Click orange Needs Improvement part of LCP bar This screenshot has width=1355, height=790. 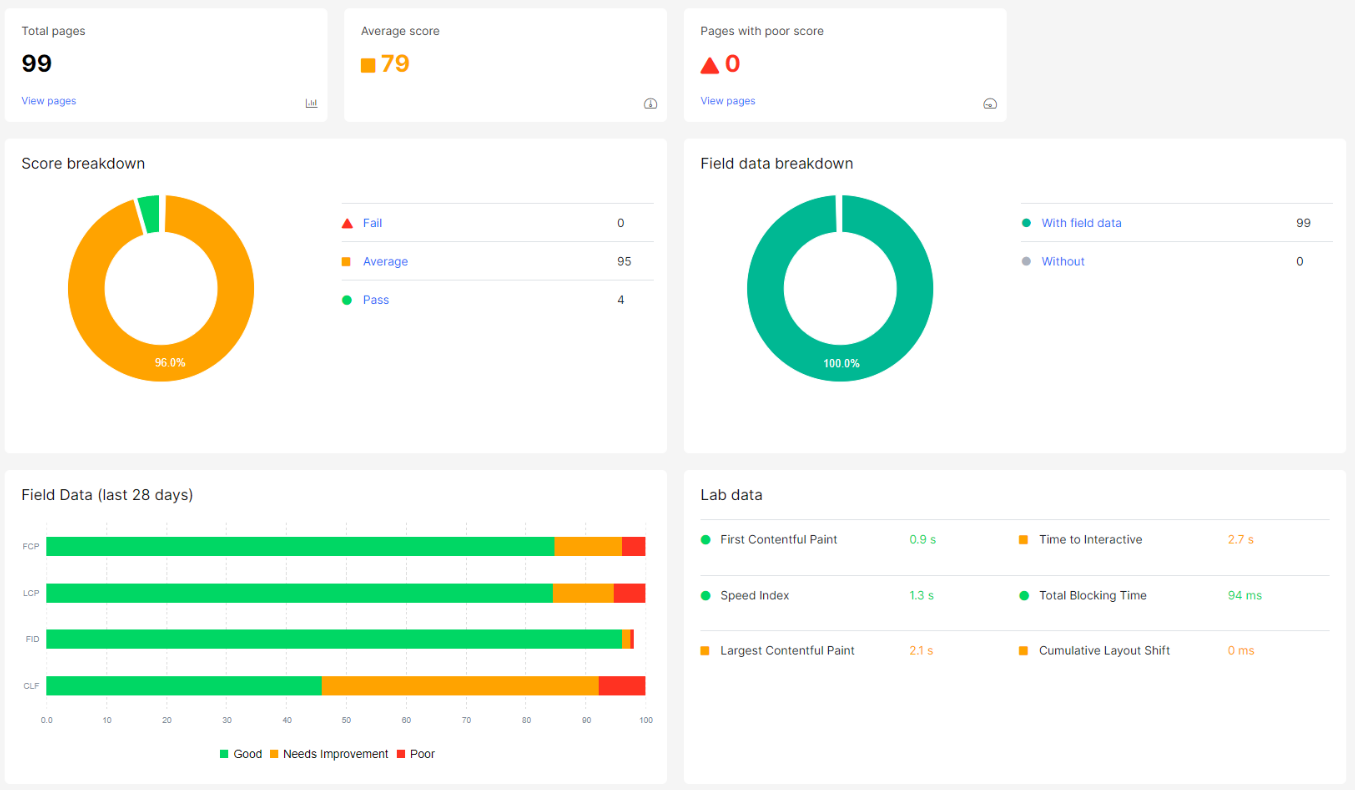(x=583, y=593)
